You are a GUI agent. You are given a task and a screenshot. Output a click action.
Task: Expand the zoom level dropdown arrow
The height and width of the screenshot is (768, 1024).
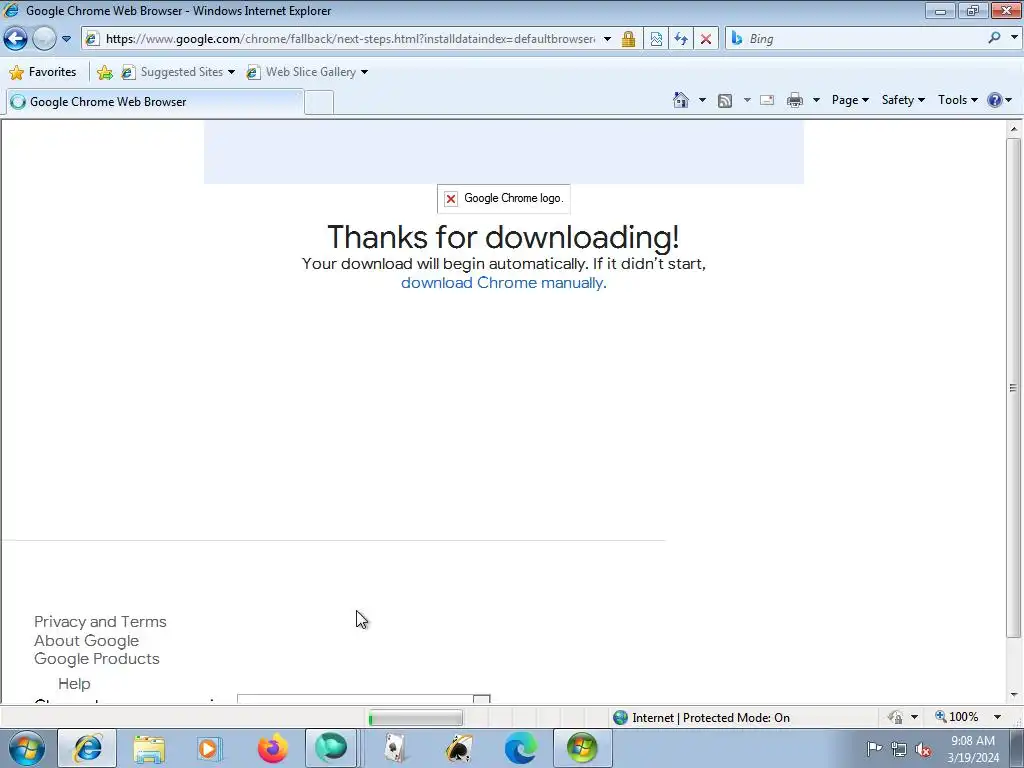tap(997, 717)
